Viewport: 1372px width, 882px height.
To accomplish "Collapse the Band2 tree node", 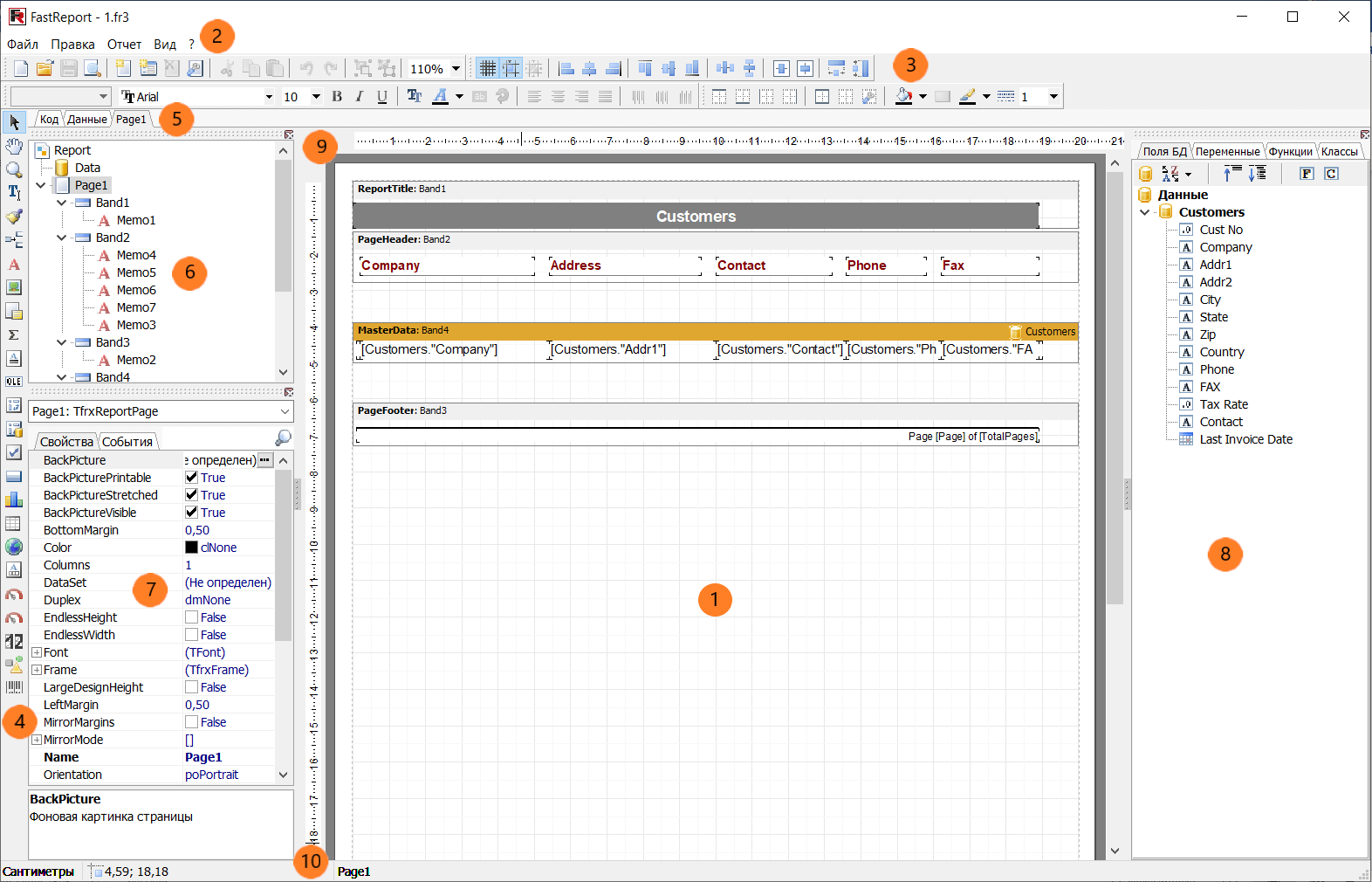I will click(62, 238).
